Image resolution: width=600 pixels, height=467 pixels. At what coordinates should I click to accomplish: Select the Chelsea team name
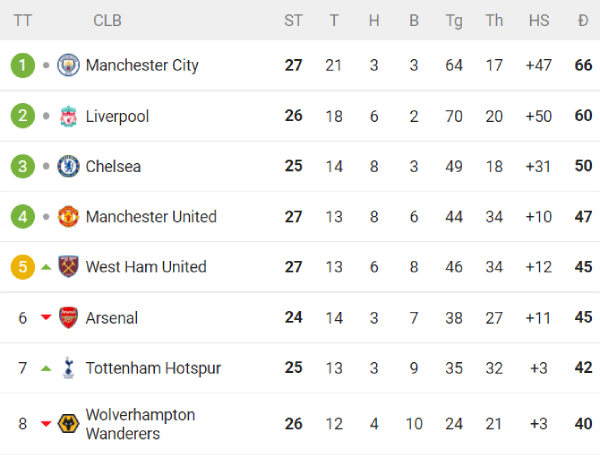coord(113,166)
